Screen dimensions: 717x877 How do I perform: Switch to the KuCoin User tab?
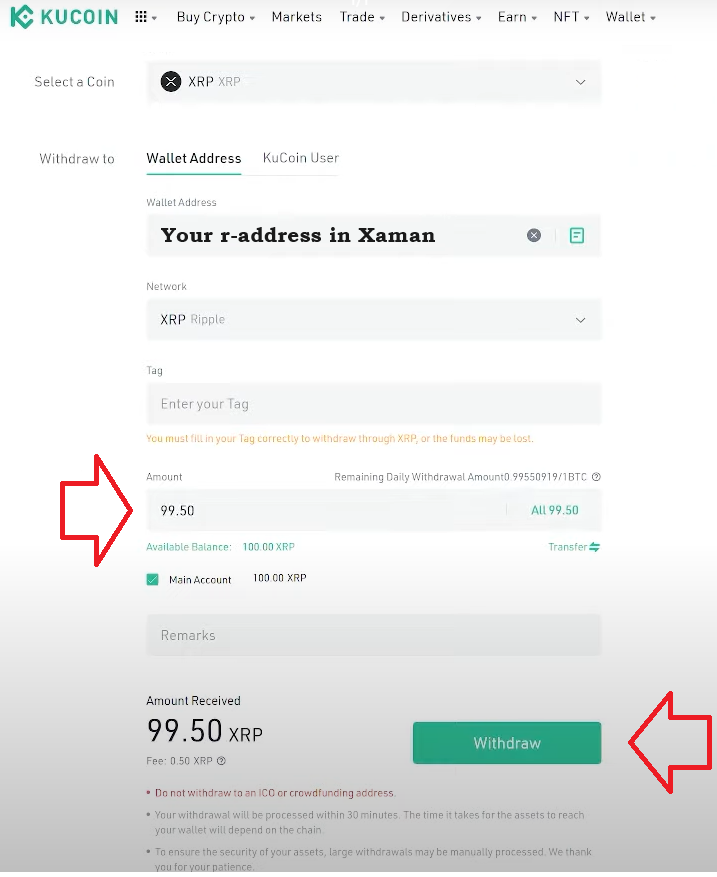tap(300, 158)
